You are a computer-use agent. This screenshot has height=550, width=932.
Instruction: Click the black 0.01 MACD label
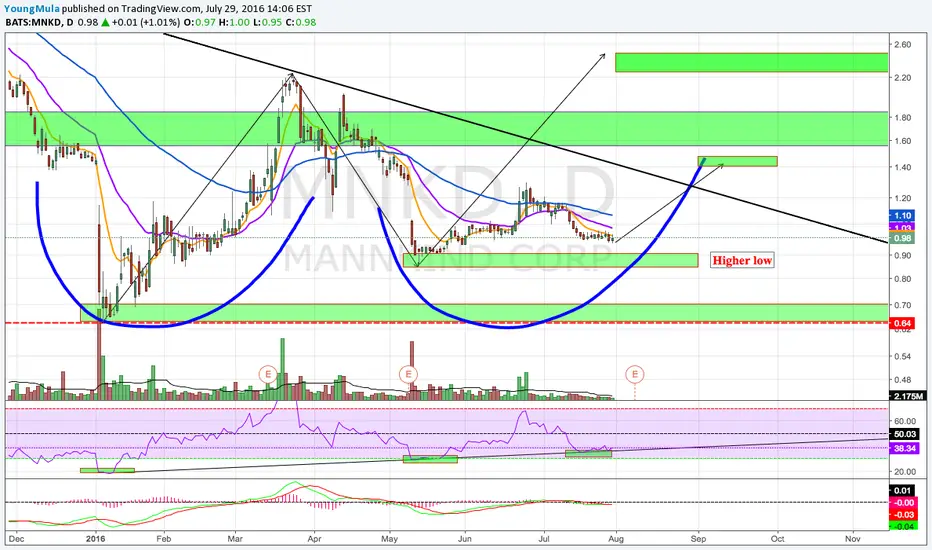point(902,491)
